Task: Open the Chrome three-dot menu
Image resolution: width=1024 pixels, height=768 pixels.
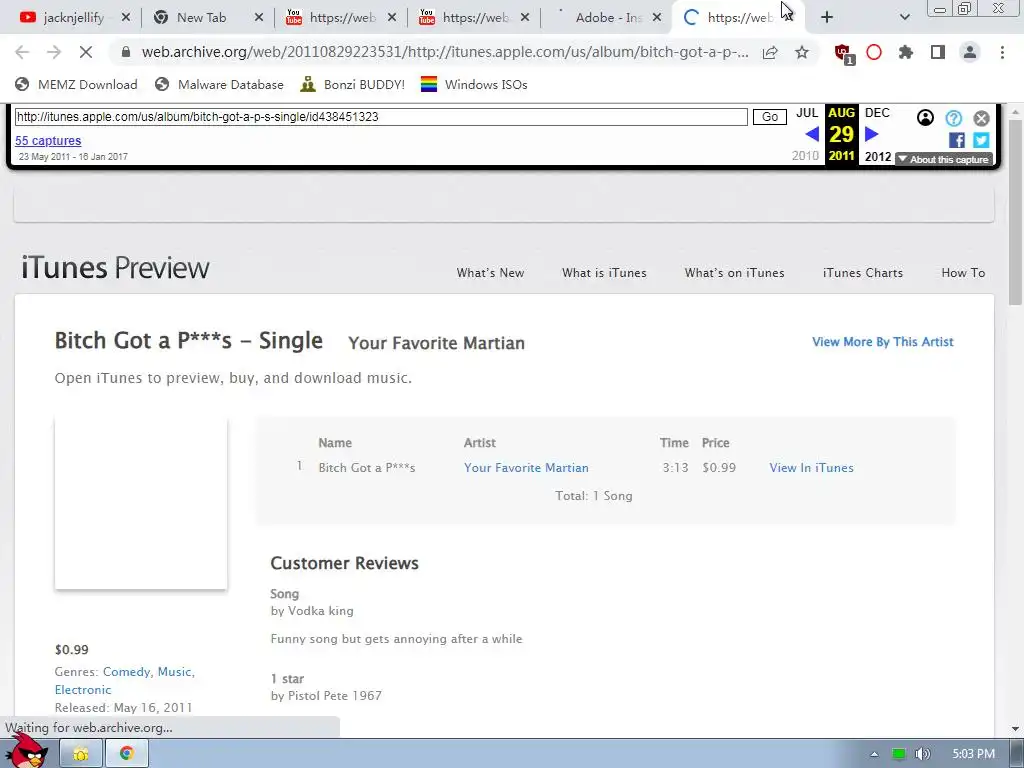Action: 1002,52
